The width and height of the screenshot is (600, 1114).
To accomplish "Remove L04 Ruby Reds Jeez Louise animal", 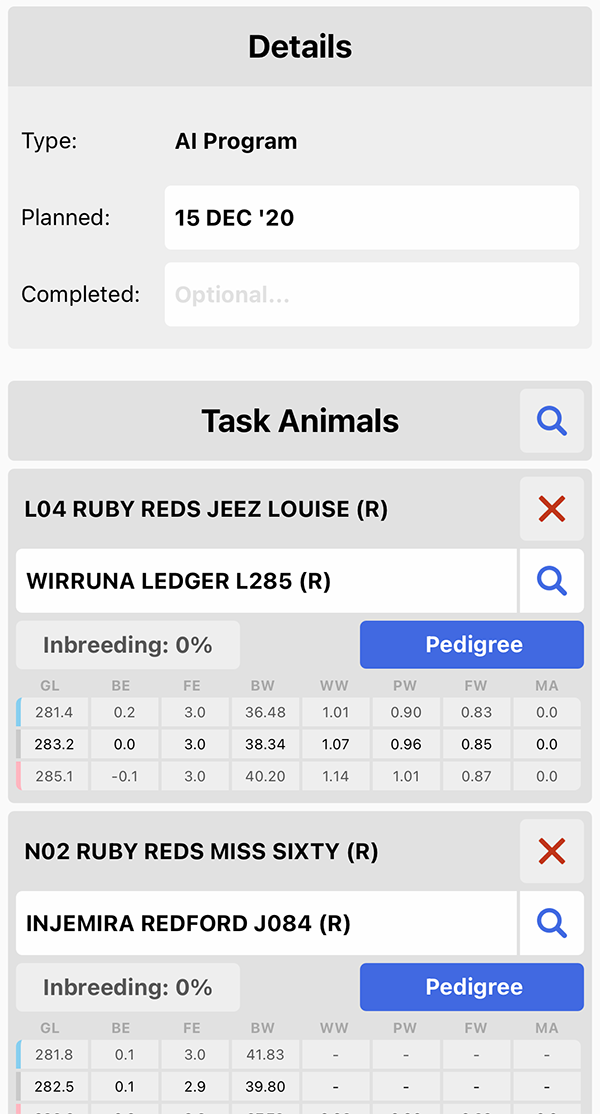I will coord(552,509).
